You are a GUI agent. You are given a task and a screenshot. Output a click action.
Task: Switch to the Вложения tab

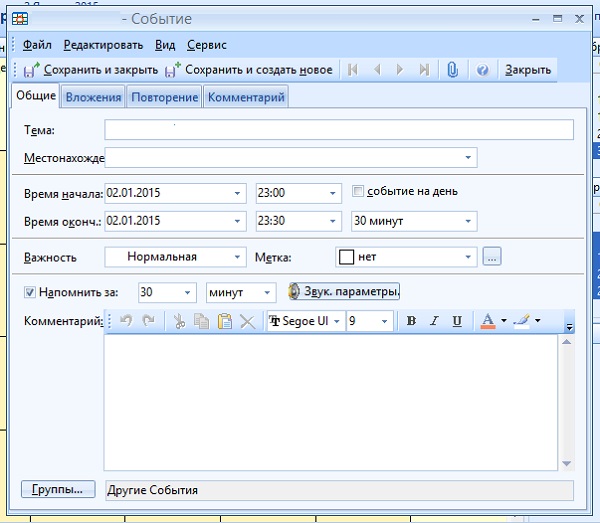tap(93, 97)
